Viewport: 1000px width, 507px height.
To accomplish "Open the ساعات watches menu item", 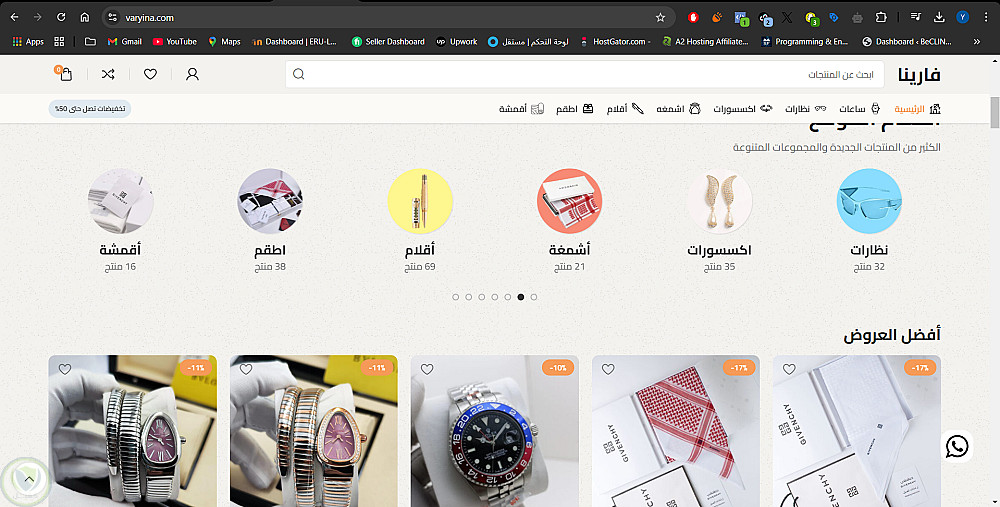I will [x=859, y=108].
